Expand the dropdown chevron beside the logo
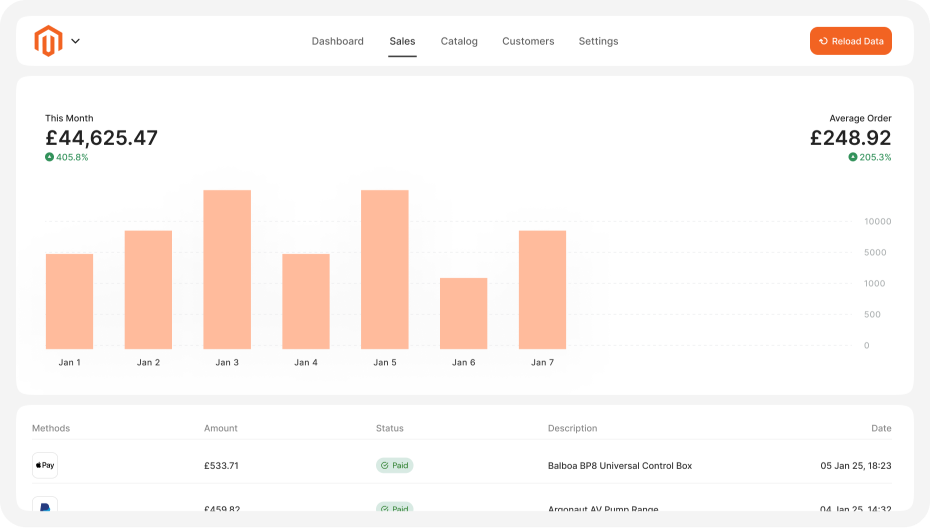This screenshot has width=930, height=528. (x=75, y=41)
